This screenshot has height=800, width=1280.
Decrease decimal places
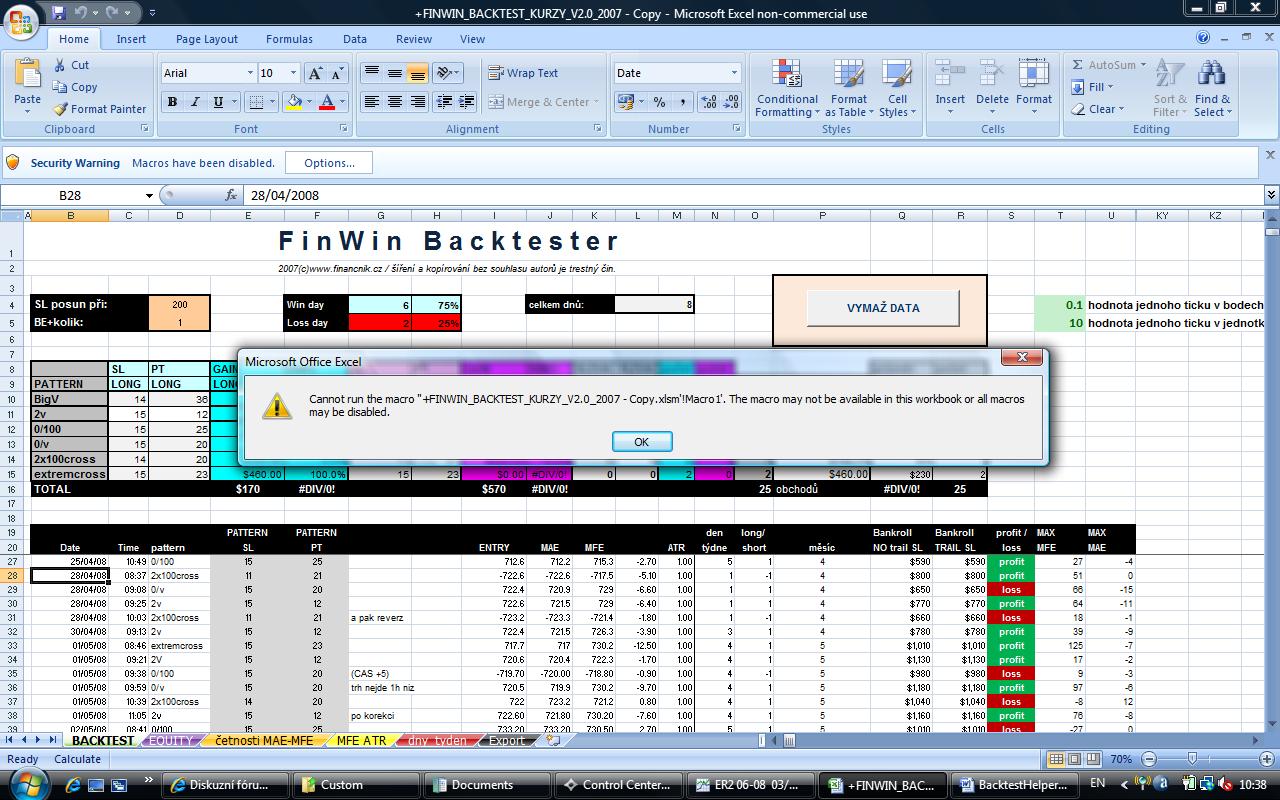[732, 102]
